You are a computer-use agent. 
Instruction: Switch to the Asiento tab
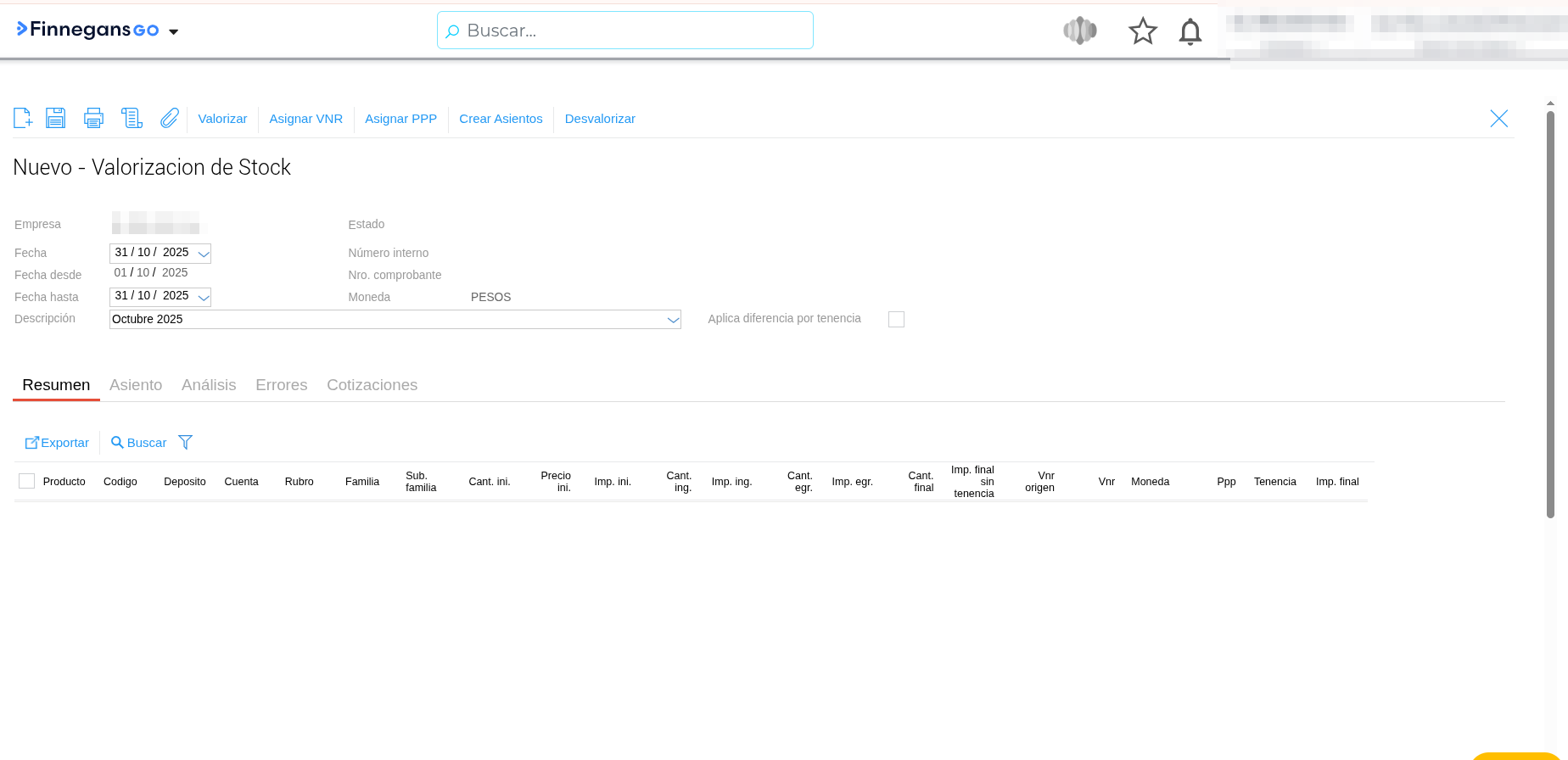pyautogui.click(x=136, y=385)
